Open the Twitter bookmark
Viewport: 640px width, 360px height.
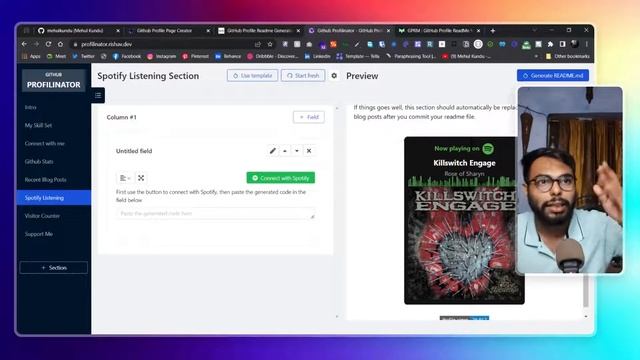pyautogui.click(x=84, y=56)
